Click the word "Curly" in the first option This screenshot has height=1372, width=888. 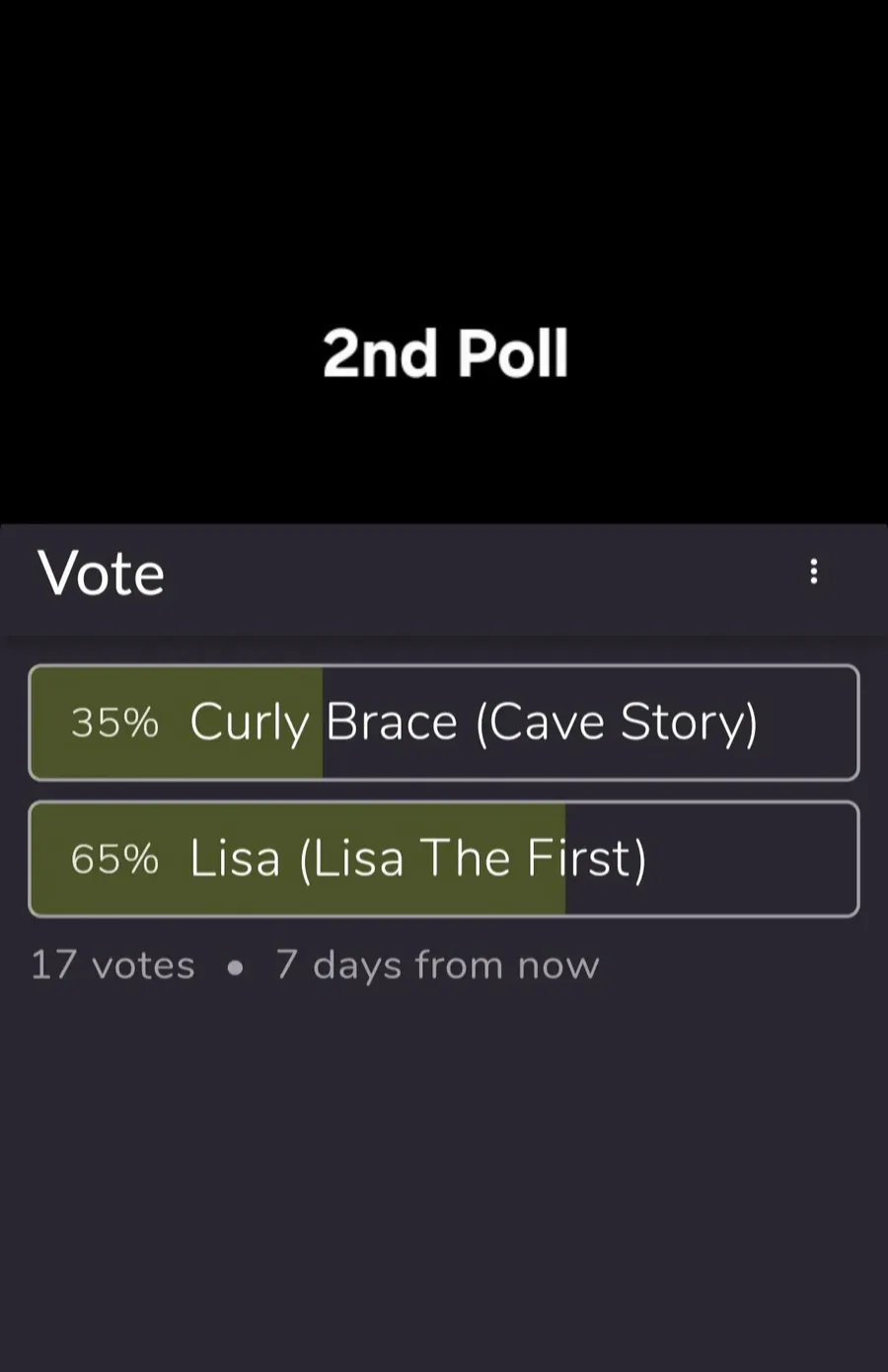pos(250,723)
